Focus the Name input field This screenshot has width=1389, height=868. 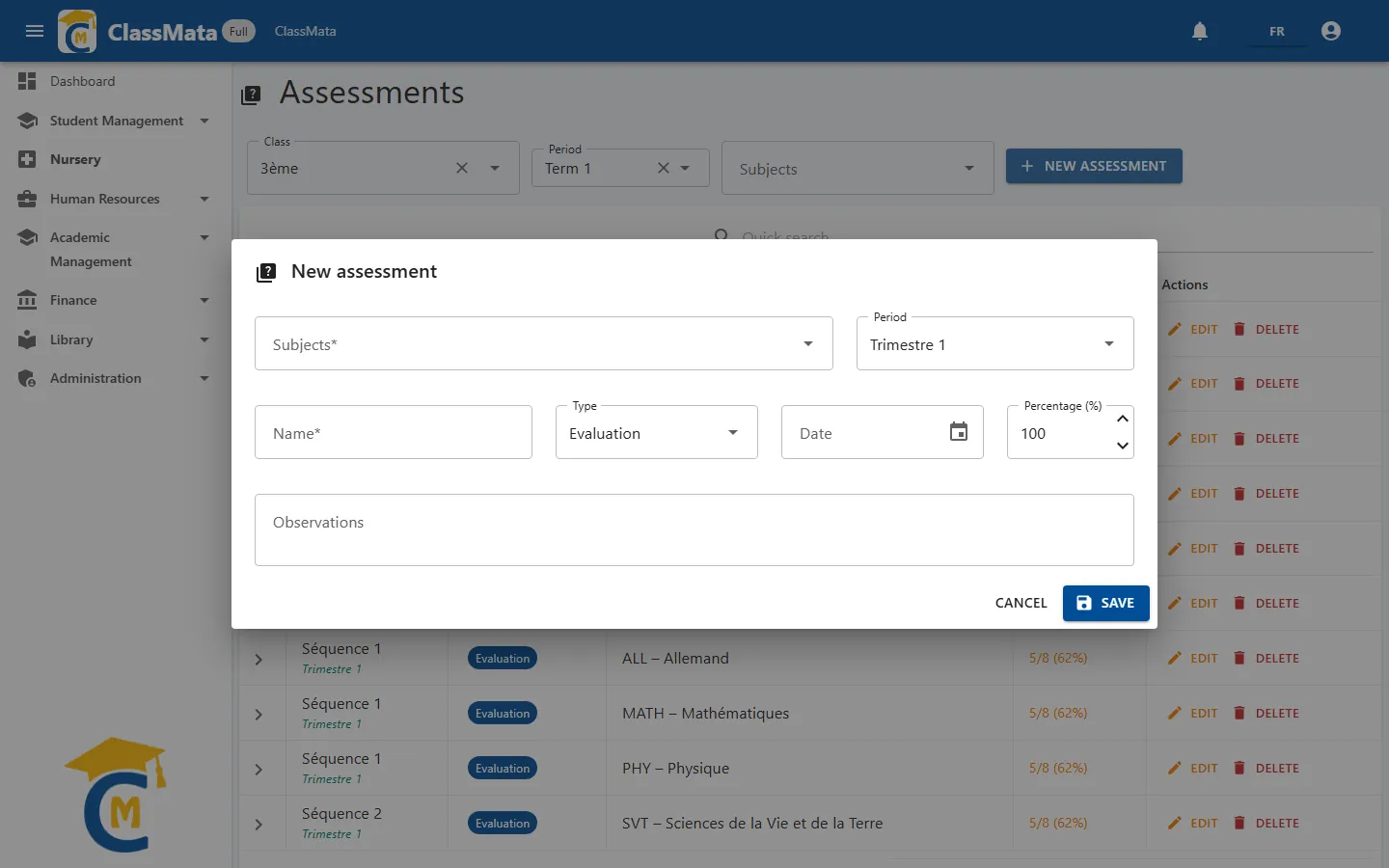394,432
